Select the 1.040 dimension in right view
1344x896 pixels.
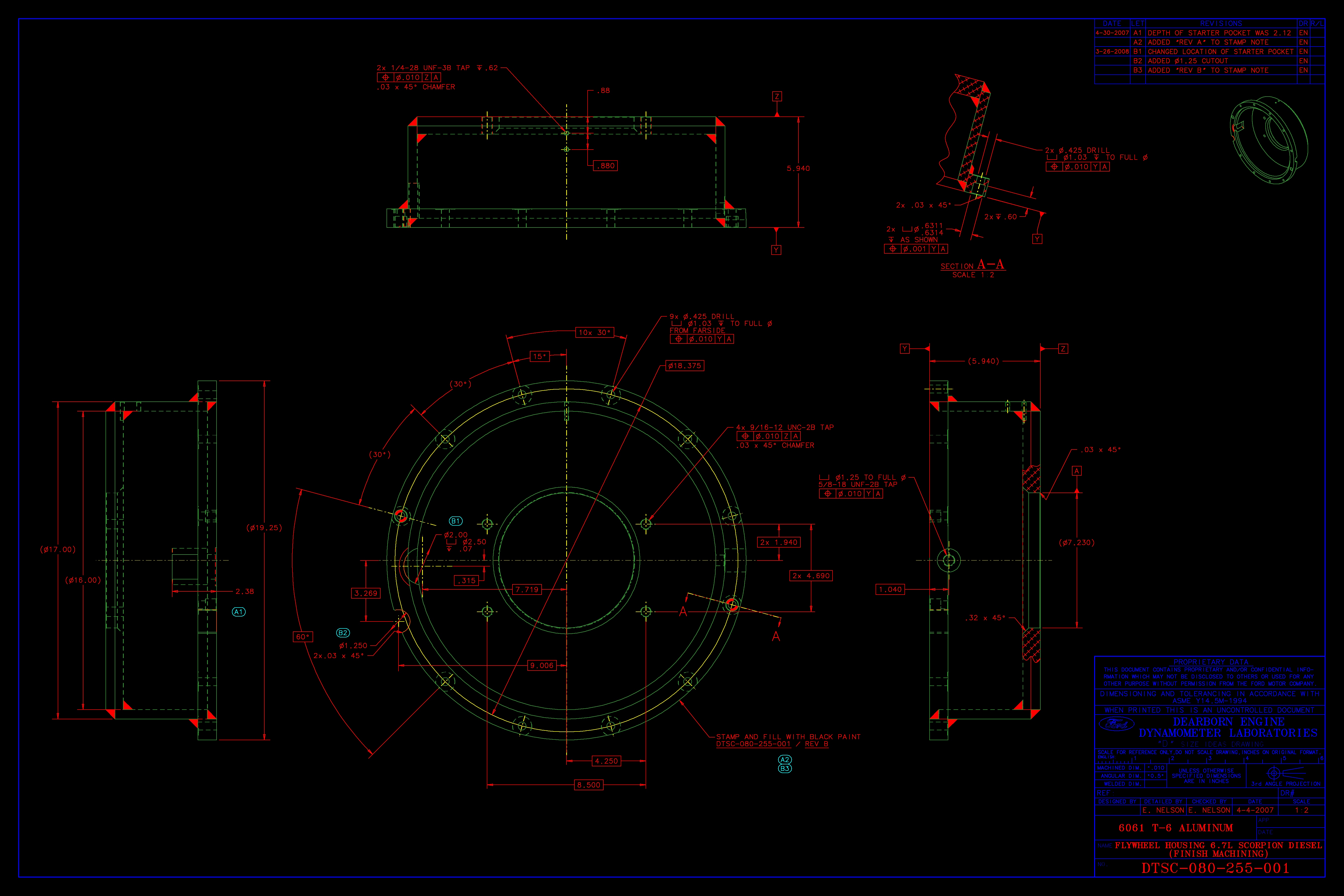pos(890,589)
